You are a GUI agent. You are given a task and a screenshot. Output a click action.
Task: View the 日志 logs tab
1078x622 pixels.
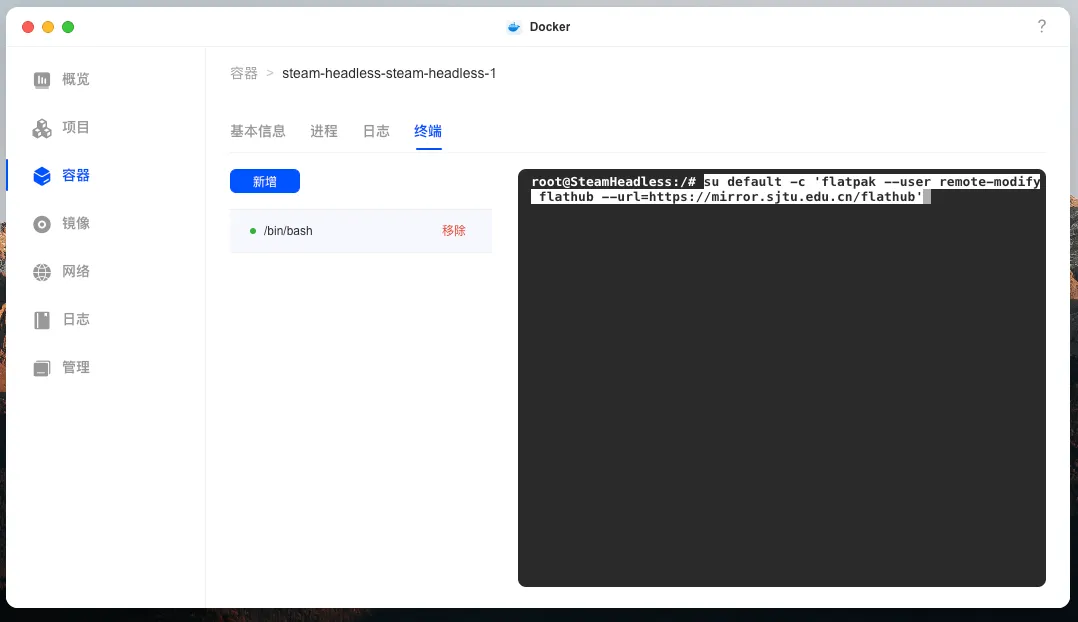(376, 130)
